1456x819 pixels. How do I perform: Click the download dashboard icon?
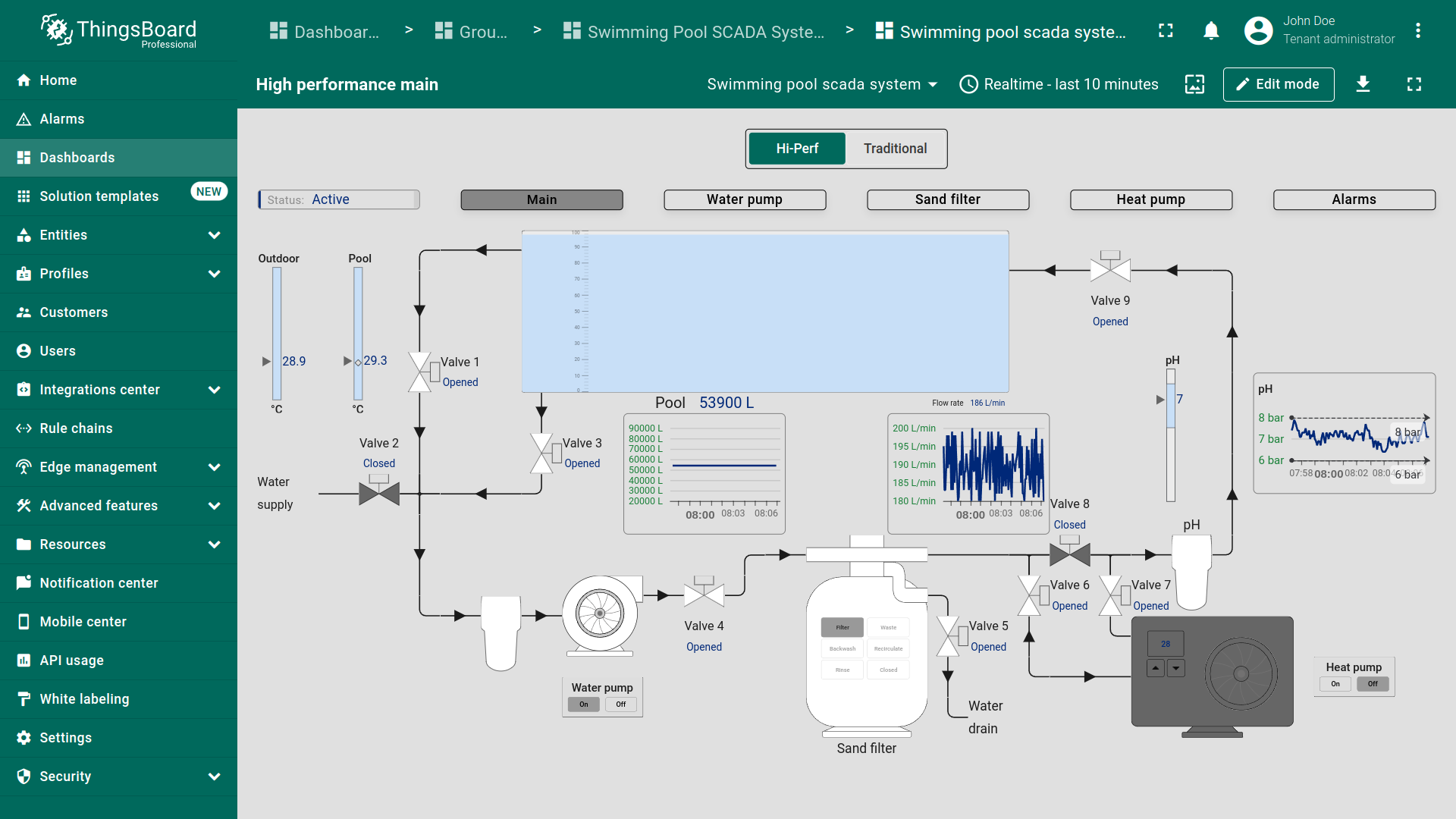1363,84
